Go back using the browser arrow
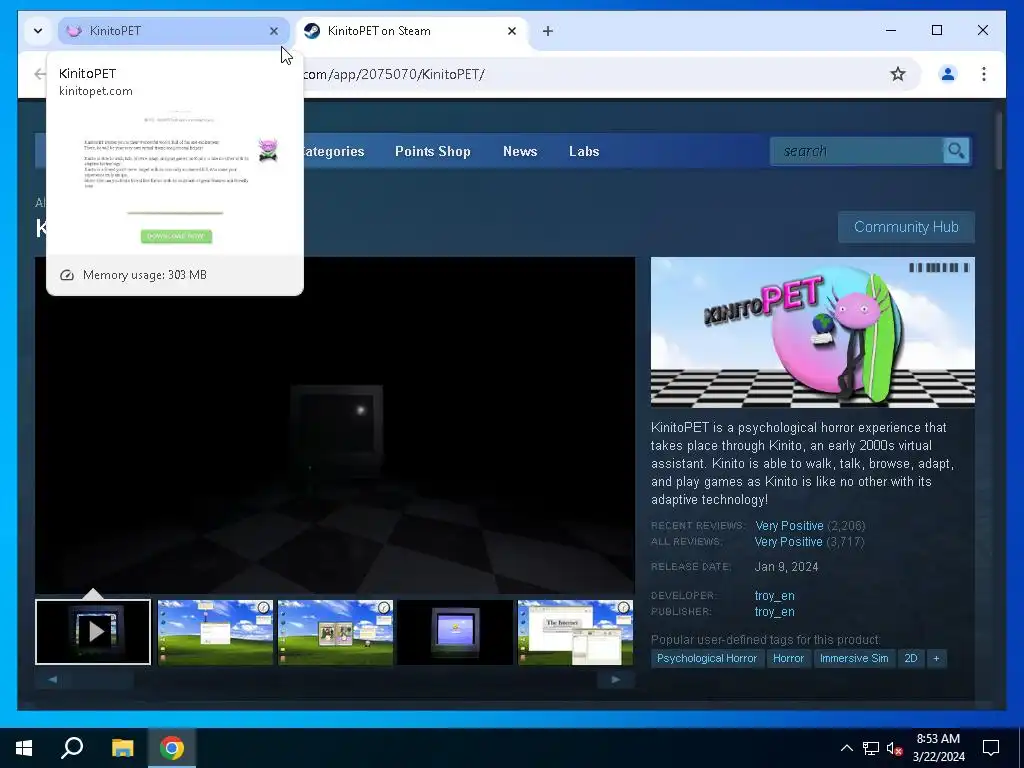 tap(40, 74)
